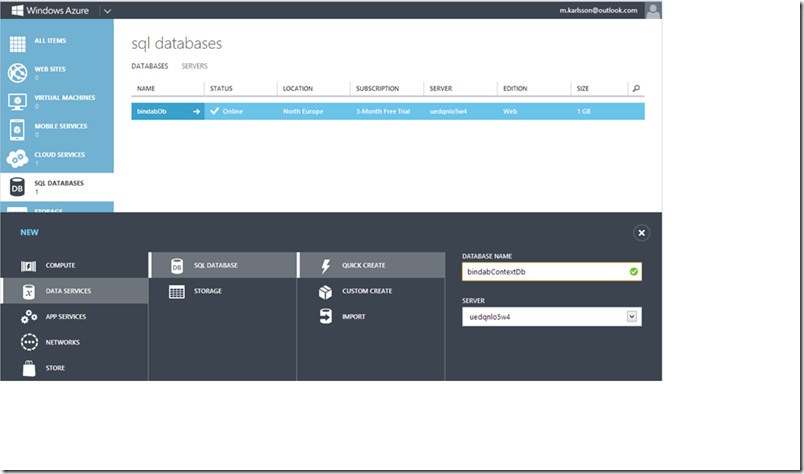804x474 pixels.
Task: Click the user avatar icon
Action: click(x=653, y=10)
